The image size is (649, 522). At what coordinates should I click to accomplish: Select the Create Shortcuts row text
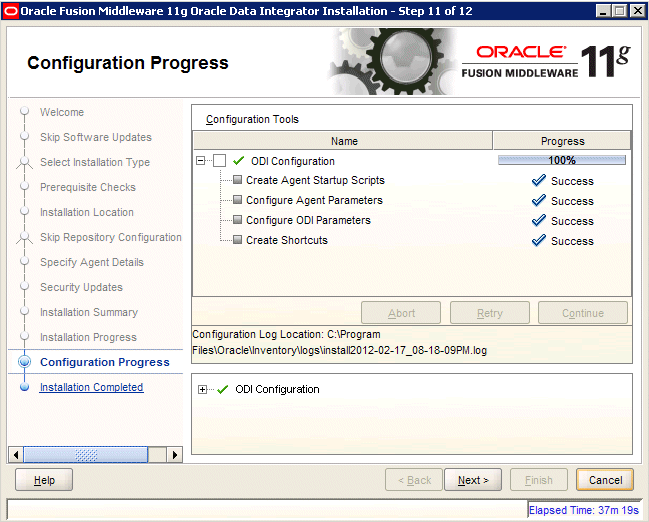(x=286, y=240)
